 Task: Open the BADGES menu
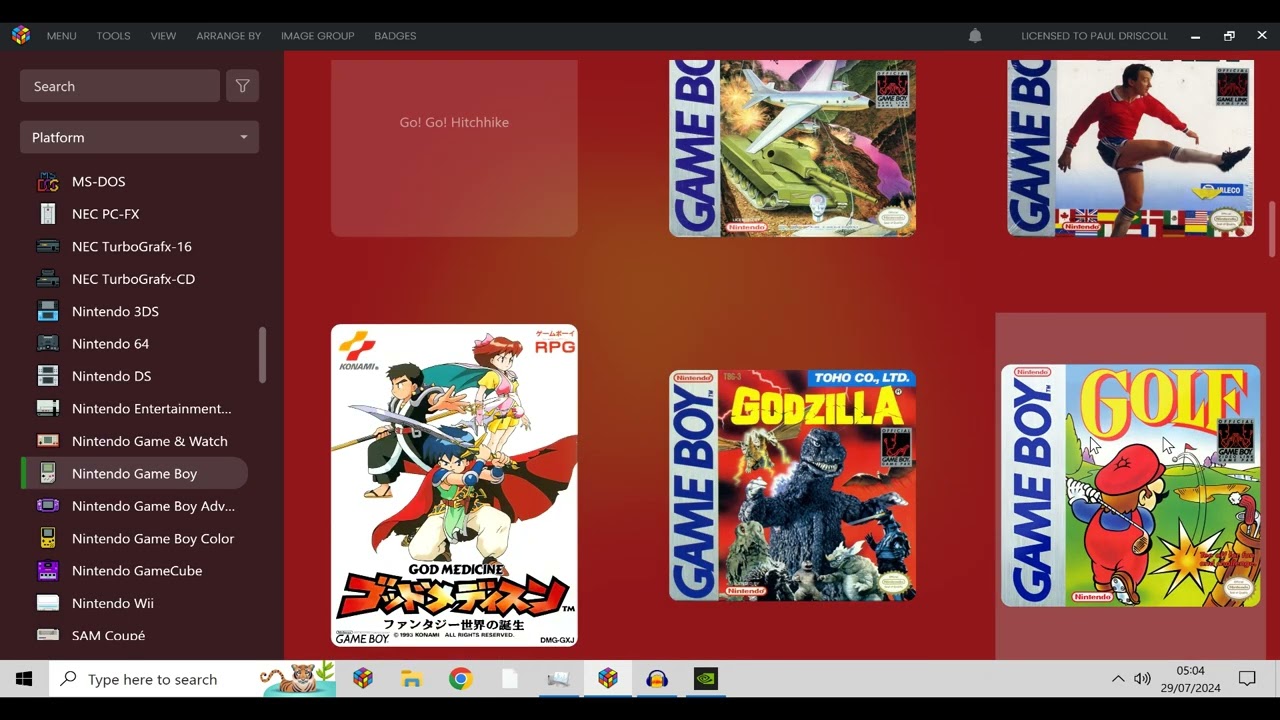pyautogui.click(x=395, y=36)
